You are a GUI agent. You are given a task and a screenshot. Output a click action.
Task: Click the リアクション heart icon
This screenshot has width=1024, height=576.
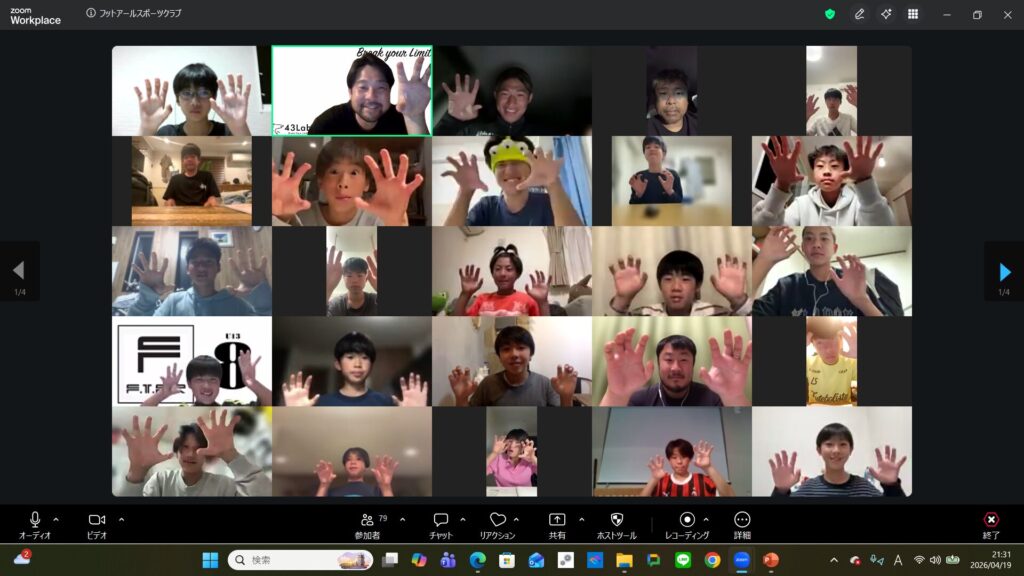[x=497, y=524]
